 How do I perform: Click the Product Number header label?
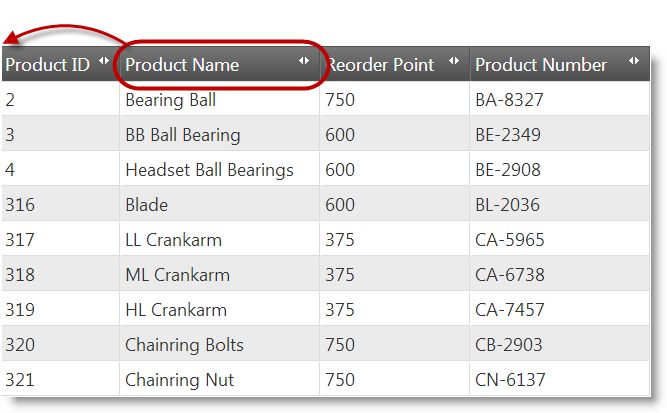(x=541, y=65)
